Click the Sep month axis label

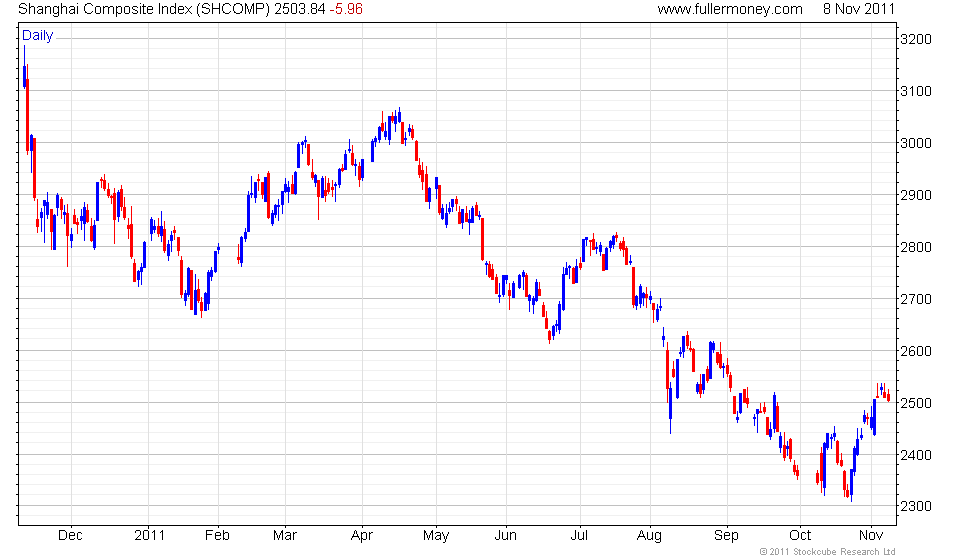tap(726, 536)
